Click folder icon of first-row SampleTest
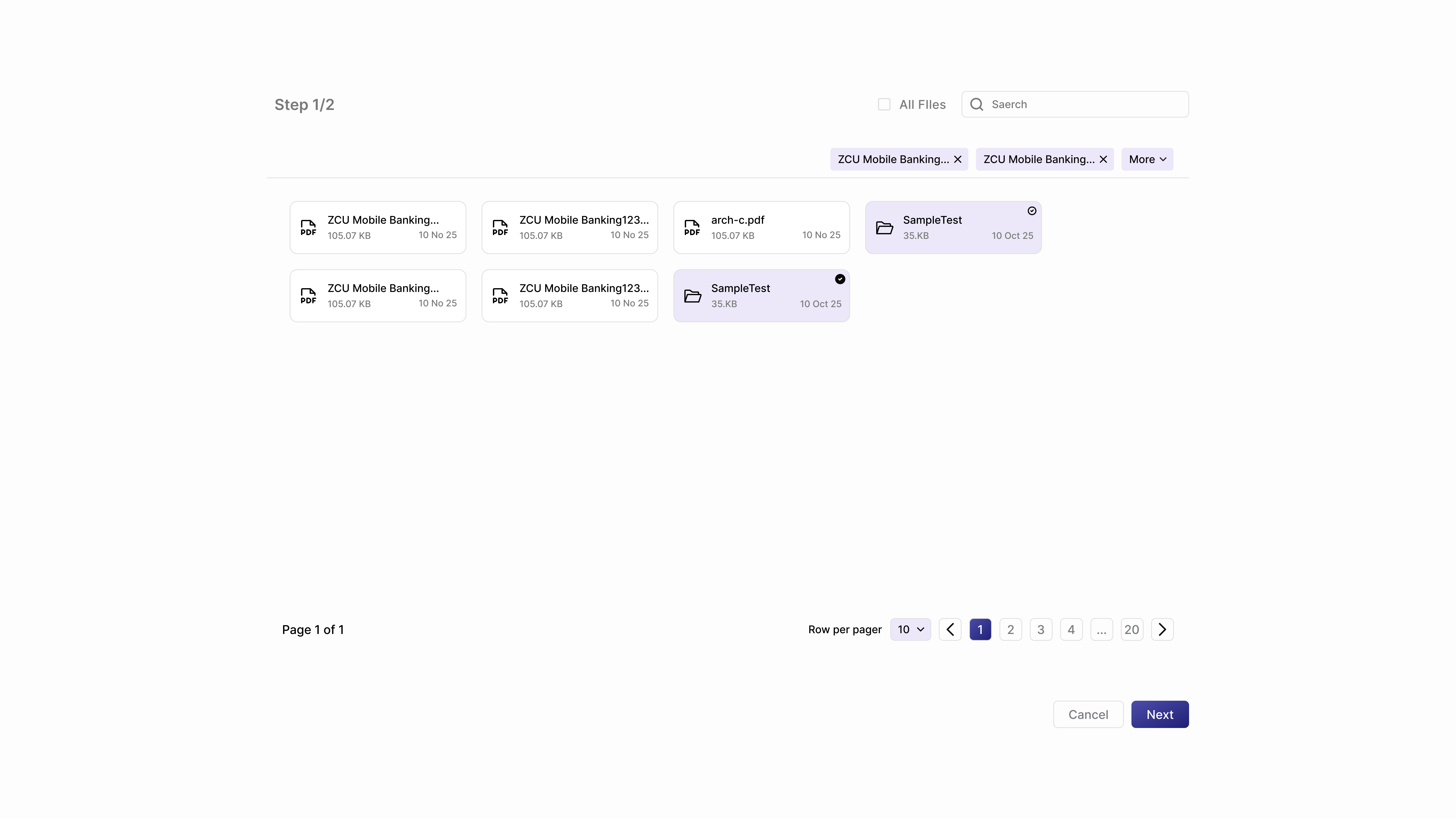Image resolution: width=1456 pixels, height=819 pixels. (885, 228)
